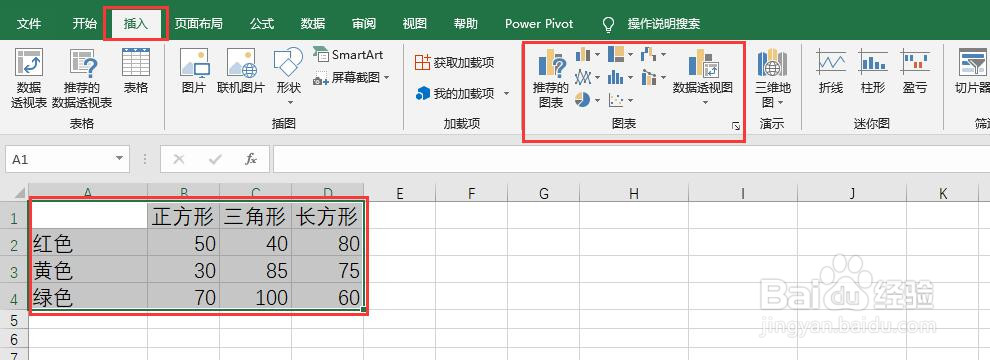
Task: Click the fx Insert Function button
Action: tap(251, 159)
